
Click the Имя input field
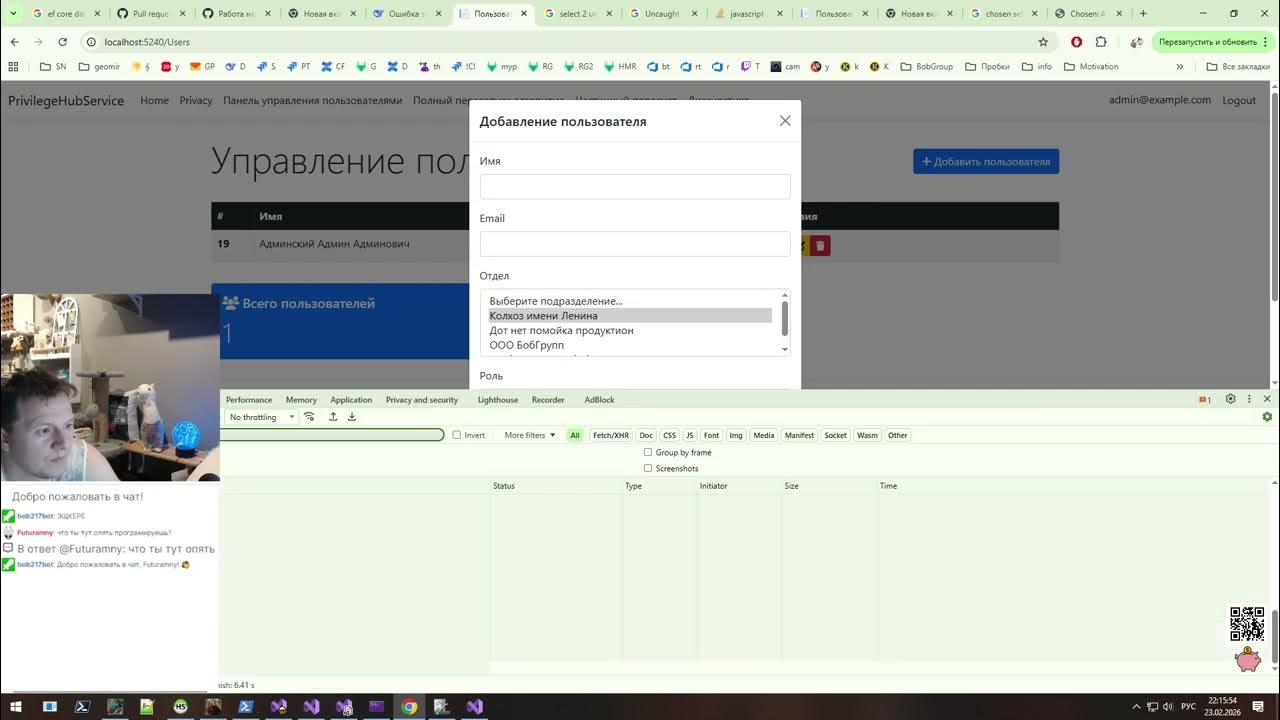tap(635, 186)
